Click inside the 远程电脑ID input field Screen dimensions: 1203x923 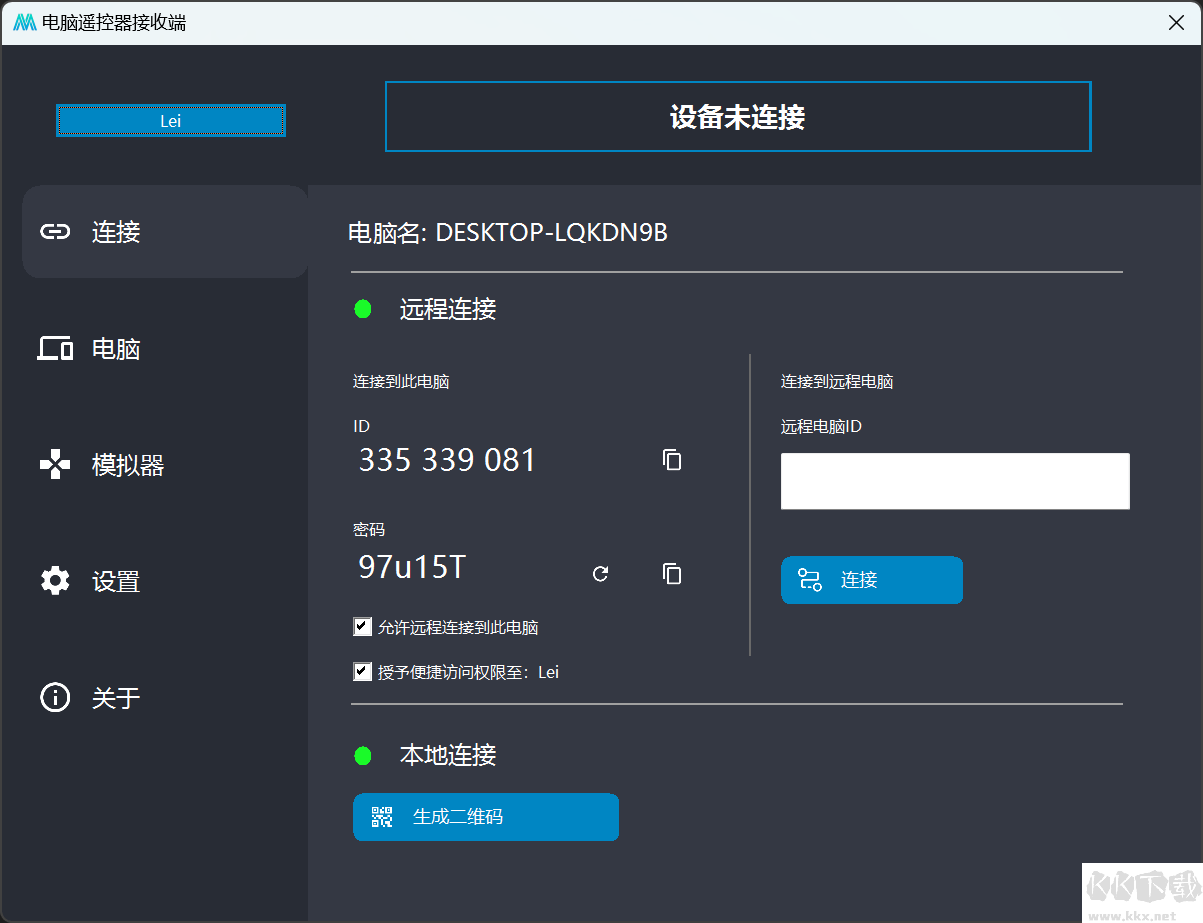(954, 481)
